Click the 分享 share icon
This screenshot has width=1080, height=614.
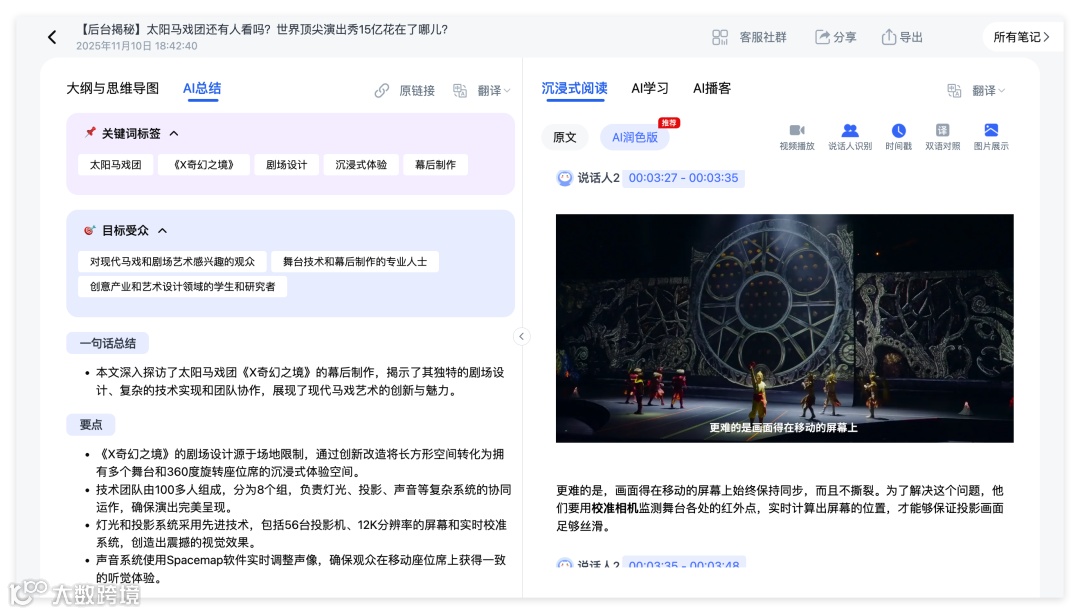pyautogui.click(x=822, y=37)
